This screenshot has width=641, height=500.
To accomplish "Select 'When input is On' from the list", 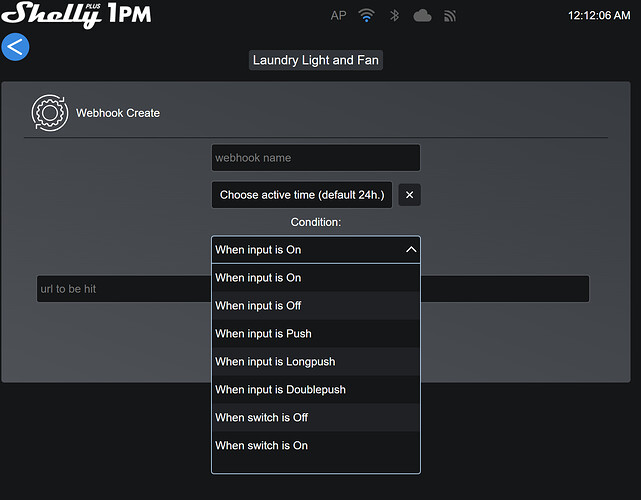I will click(x=316, y=278).
